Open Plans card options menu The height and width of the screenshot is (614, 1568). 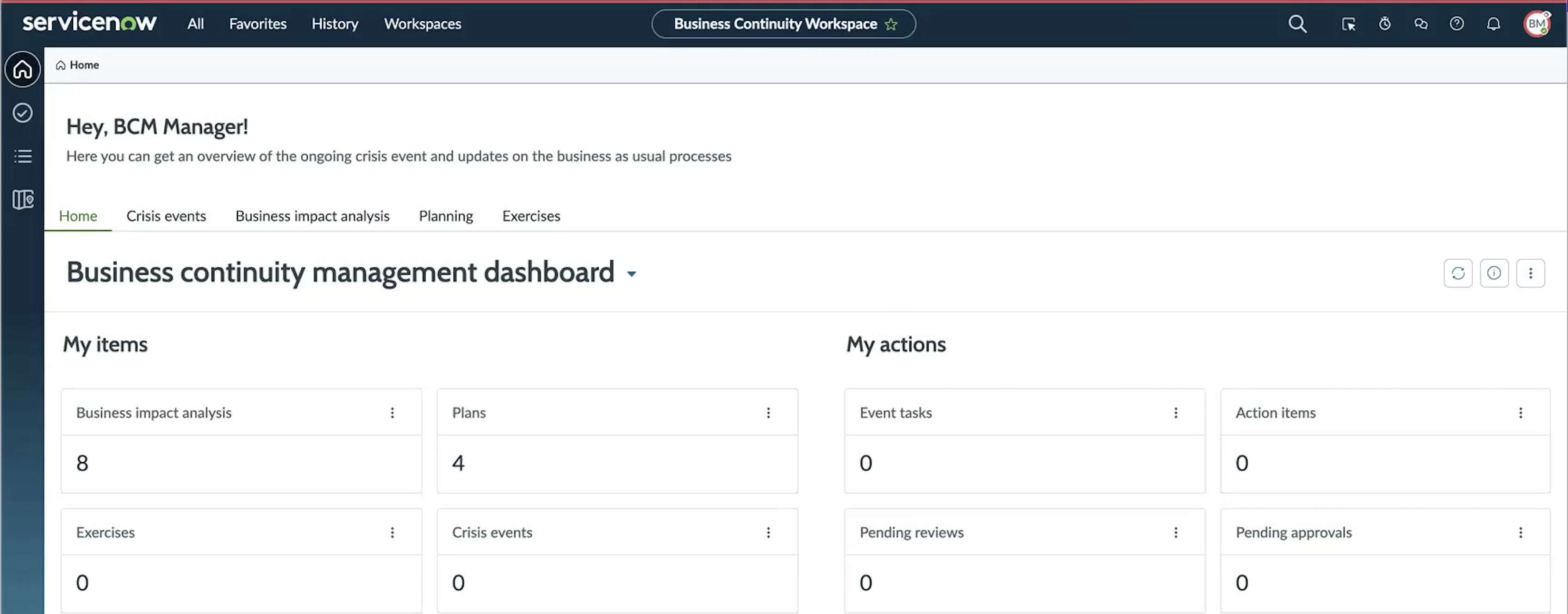(x=768, y=413)
